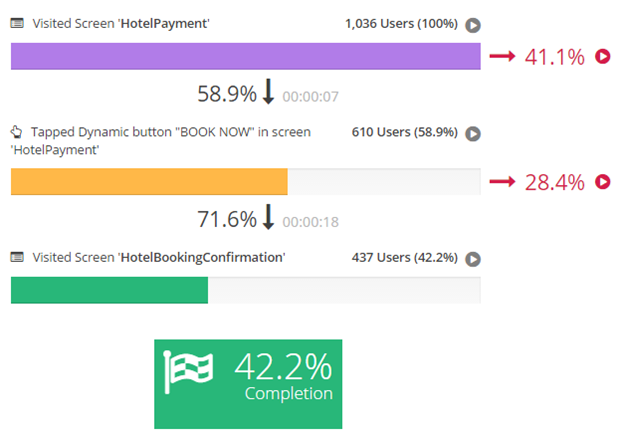Click the 41.1% drop-off percentage

click(x=554, y=57)
